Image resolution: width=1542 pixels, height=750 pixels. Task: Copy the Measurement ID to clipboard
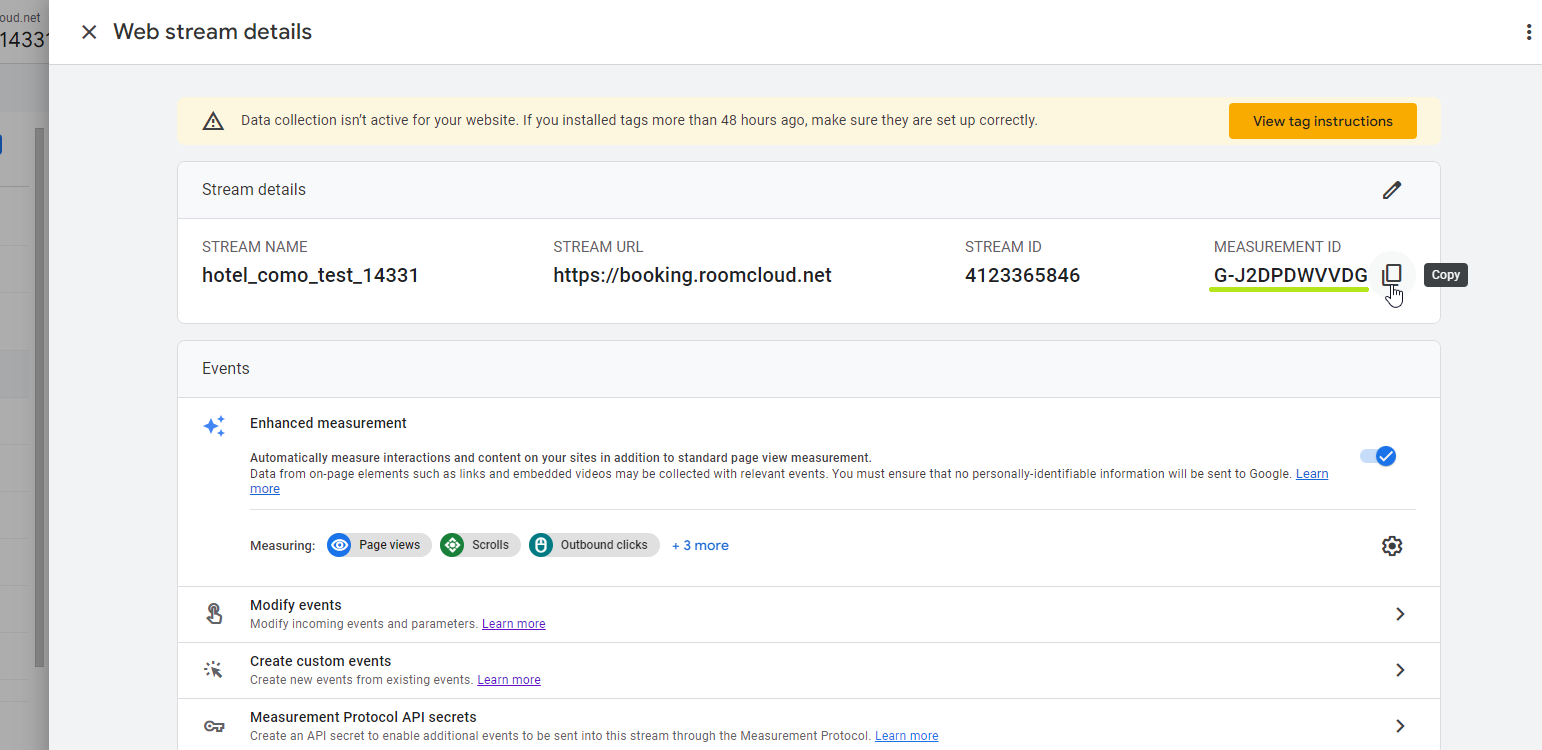pos(1393,274)
